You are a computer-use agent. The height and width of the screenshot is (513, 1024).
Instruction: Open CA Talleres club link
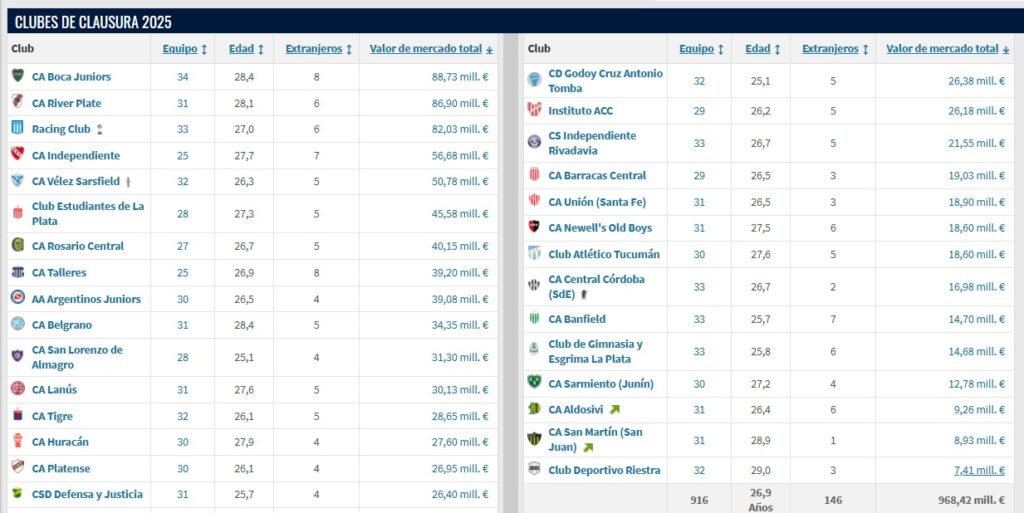(x=59, y=273)
